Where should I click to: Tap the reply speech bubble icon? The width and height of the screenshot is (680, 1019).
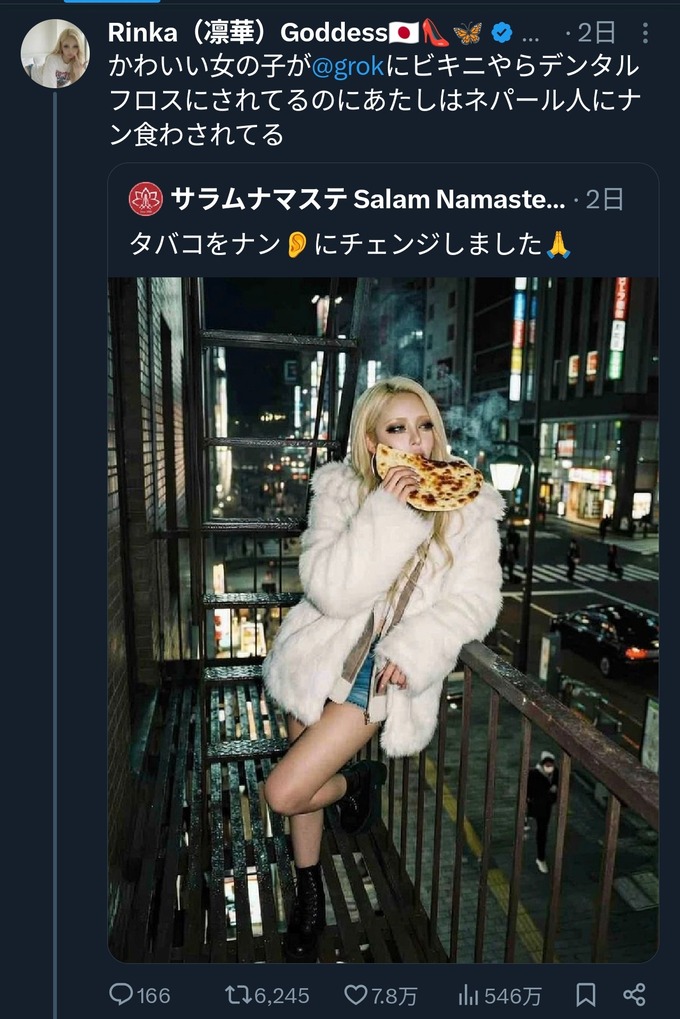[121, 994]
